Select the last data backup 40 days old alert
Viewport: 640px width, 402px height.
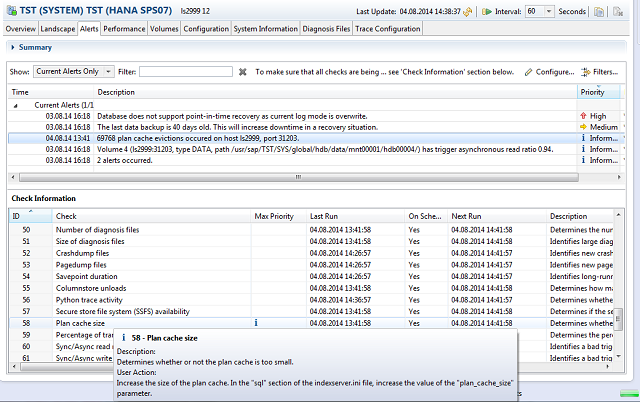tap(316, 127)
